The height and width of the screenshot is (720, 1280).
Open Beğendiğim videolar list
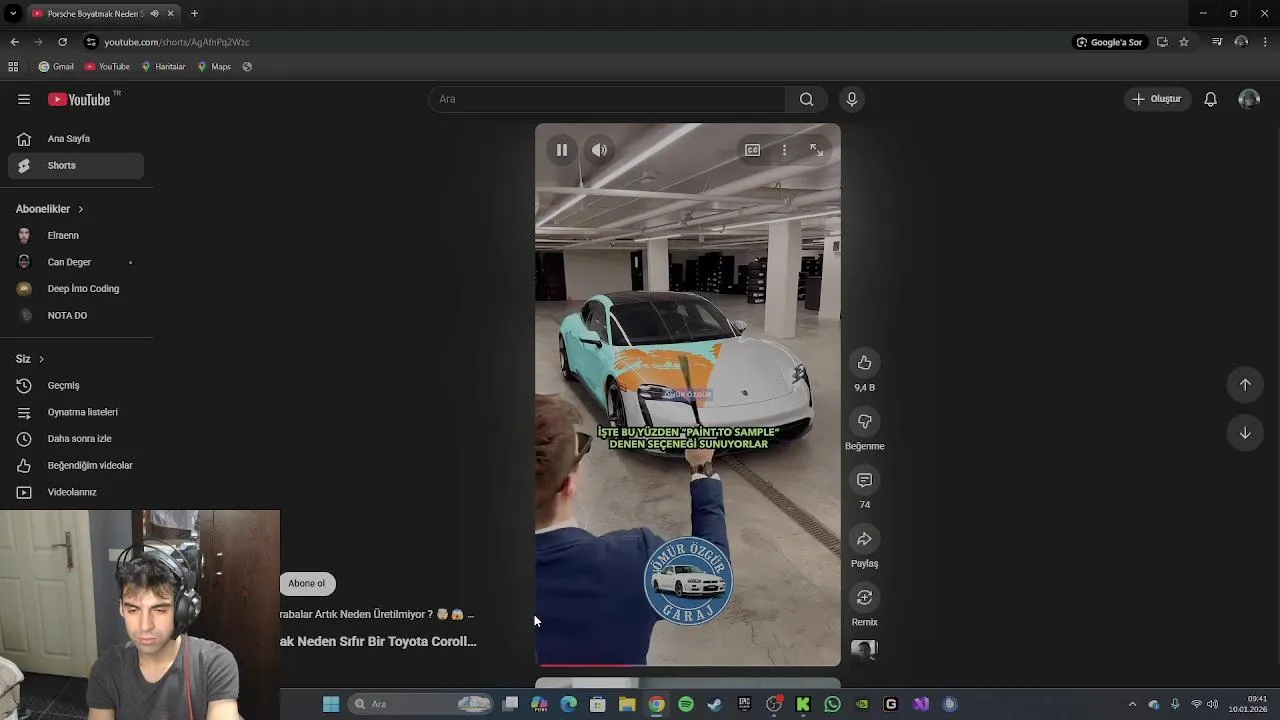point(76,465)
